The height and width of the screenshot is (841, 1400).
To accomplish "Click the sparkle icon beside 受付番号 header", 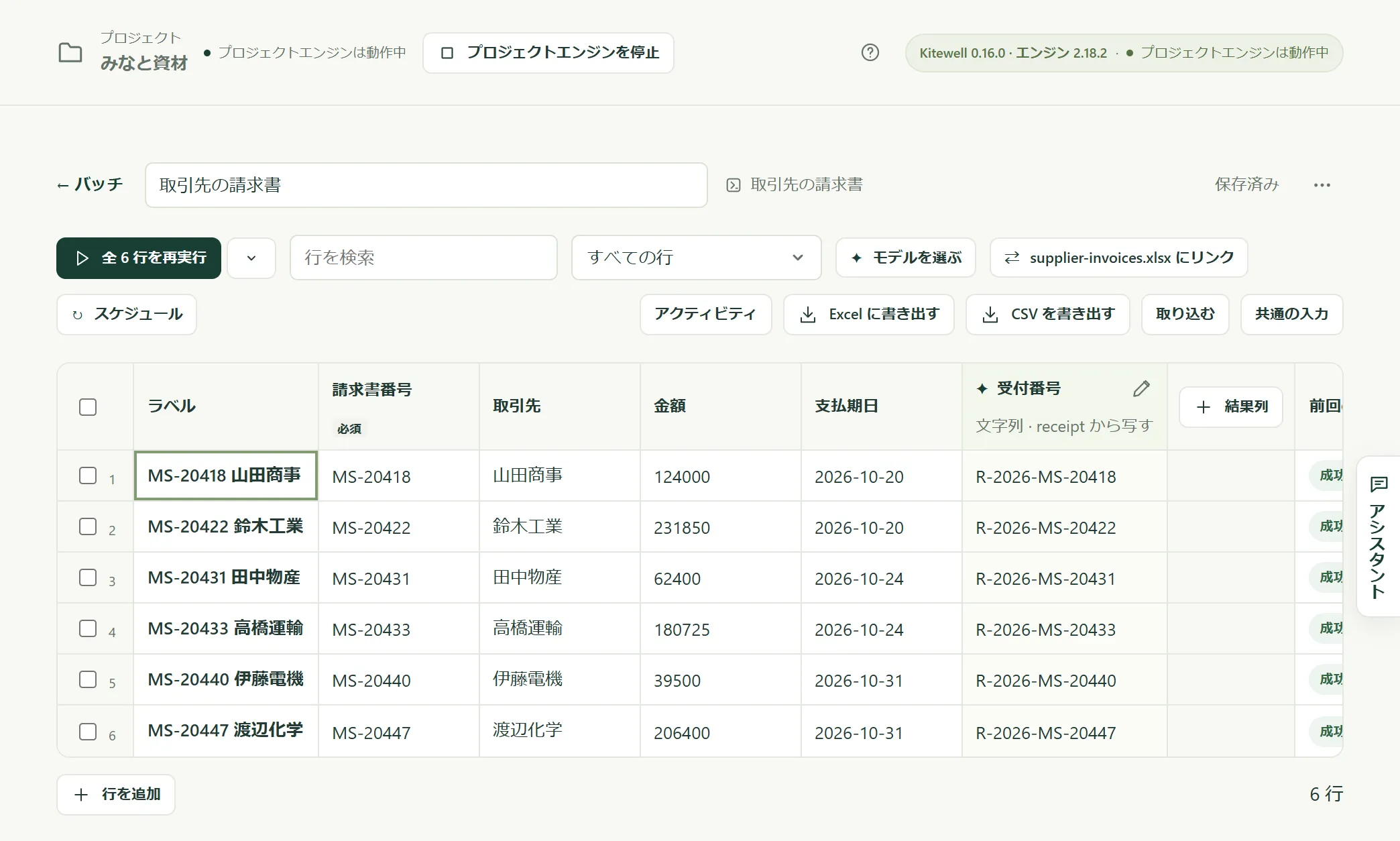I will 982,388.
